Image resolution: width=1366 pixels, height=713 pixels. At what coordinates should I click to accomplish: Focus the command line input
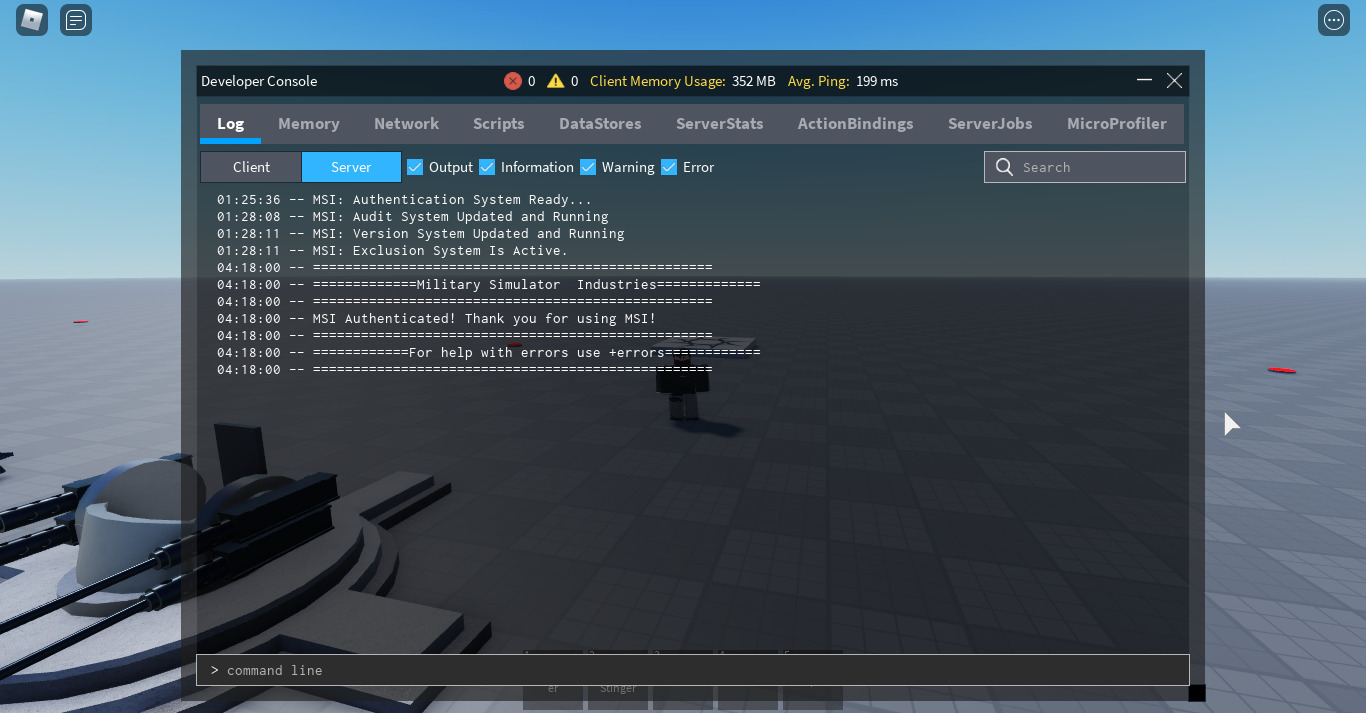click(693, 670)
